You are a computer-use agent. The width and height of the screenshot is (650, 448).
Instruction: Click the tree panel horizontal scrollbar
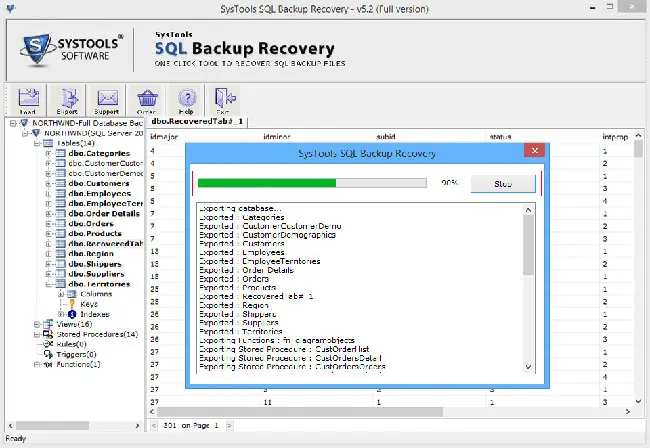click(x=74, y=426)
